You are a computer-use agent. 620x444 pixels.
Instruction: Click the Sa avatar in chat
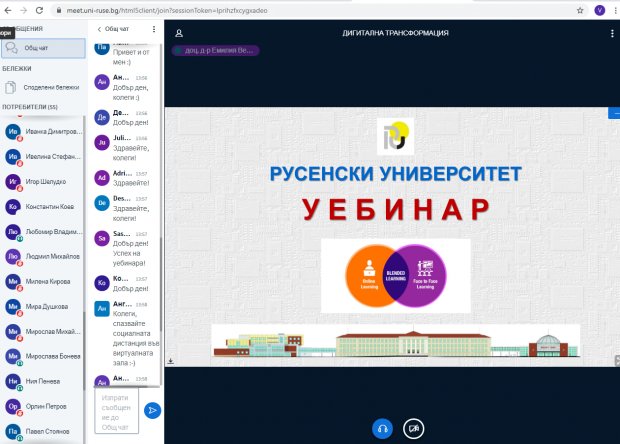click(102, 238)
